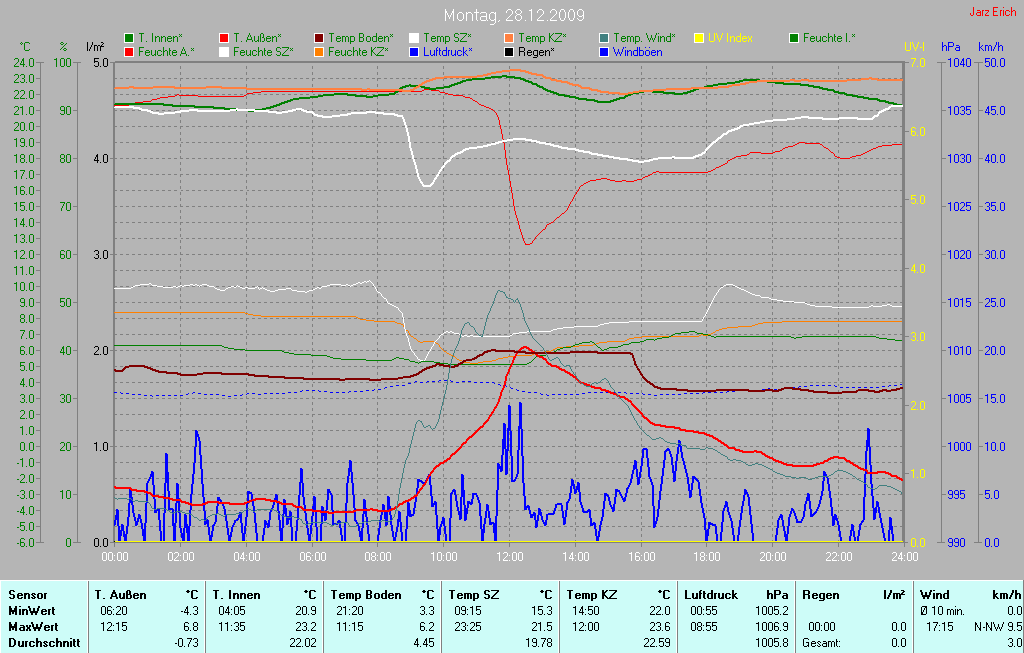
Task: Select the 'Feuchte KZ*' legend label
Action: 358,52
